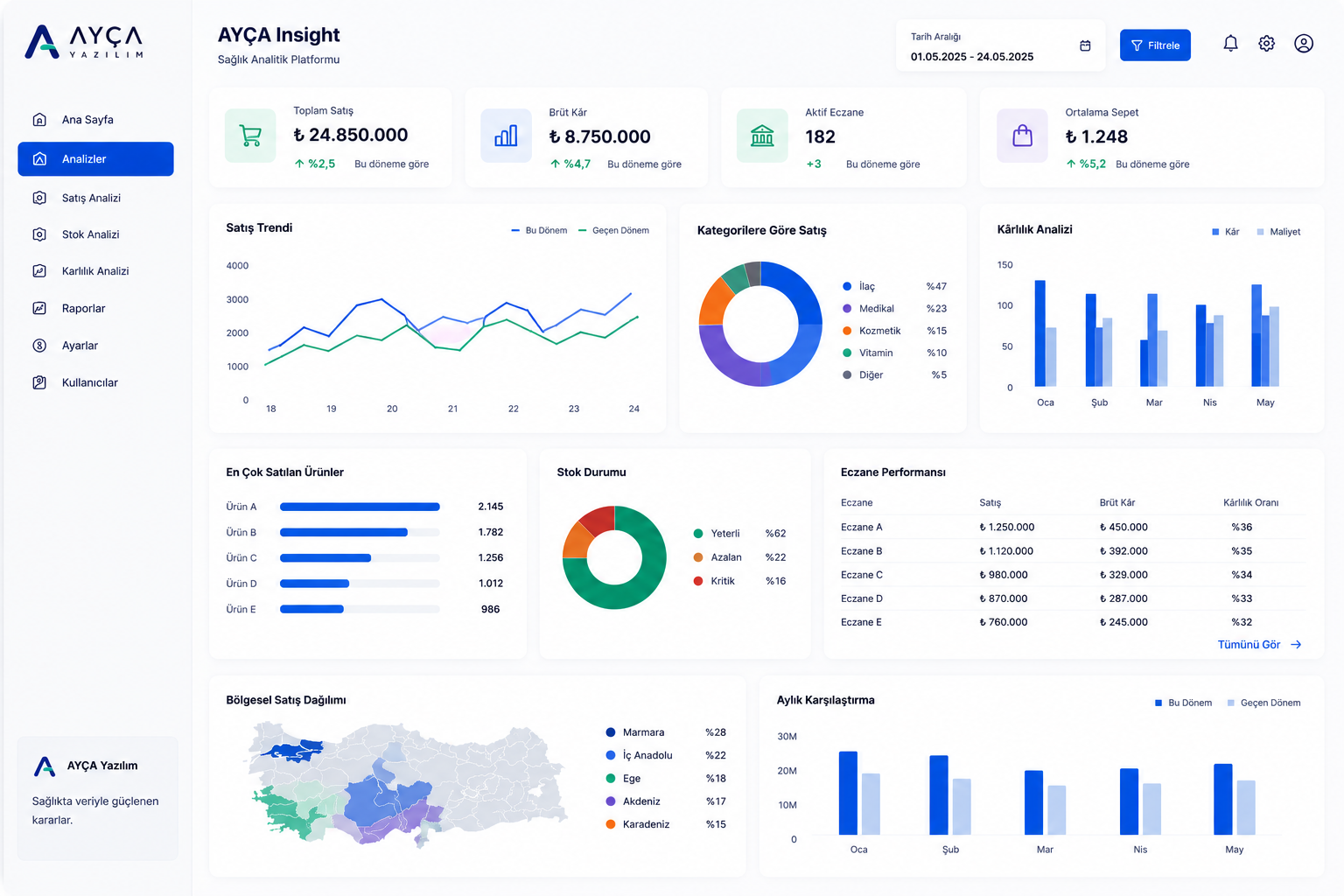The width and height of the screenshot is (1344, 896).
Task: Click the ₺ 24.850.000 total sales value
Action: [351, 135]
